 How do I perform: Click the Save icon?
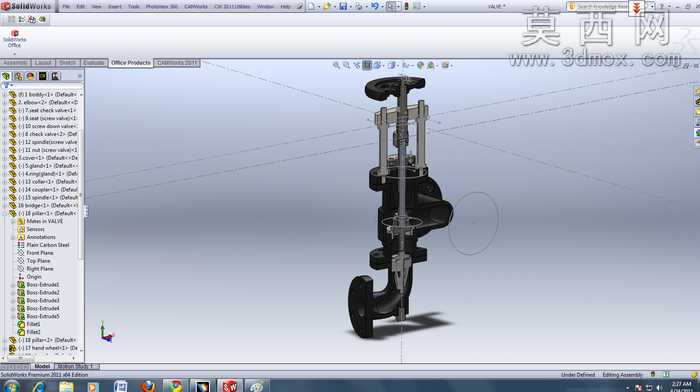point(343,6)
